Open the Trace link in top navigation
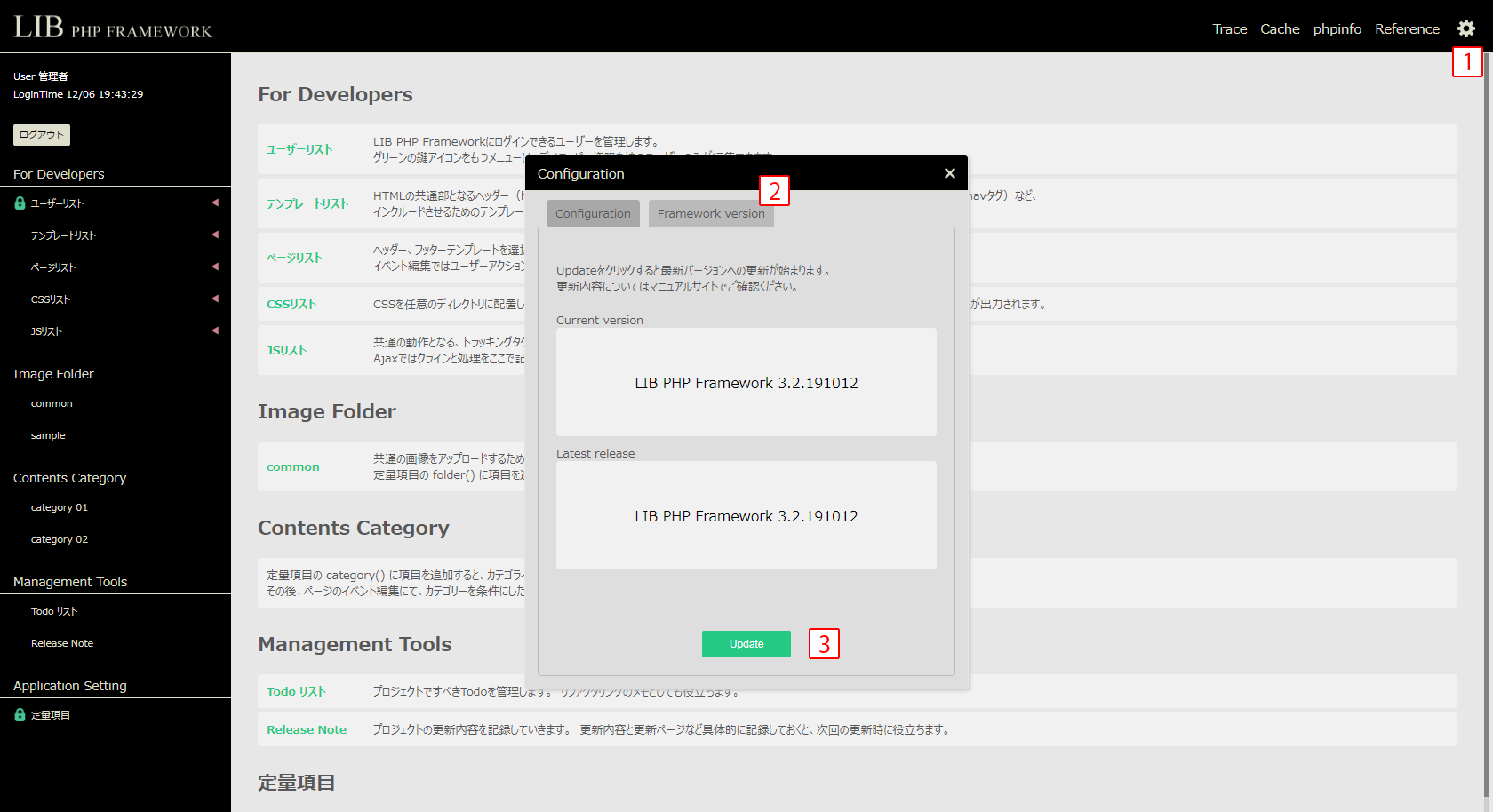This screenshot has height=812, width=1493. click(1229, 29)
